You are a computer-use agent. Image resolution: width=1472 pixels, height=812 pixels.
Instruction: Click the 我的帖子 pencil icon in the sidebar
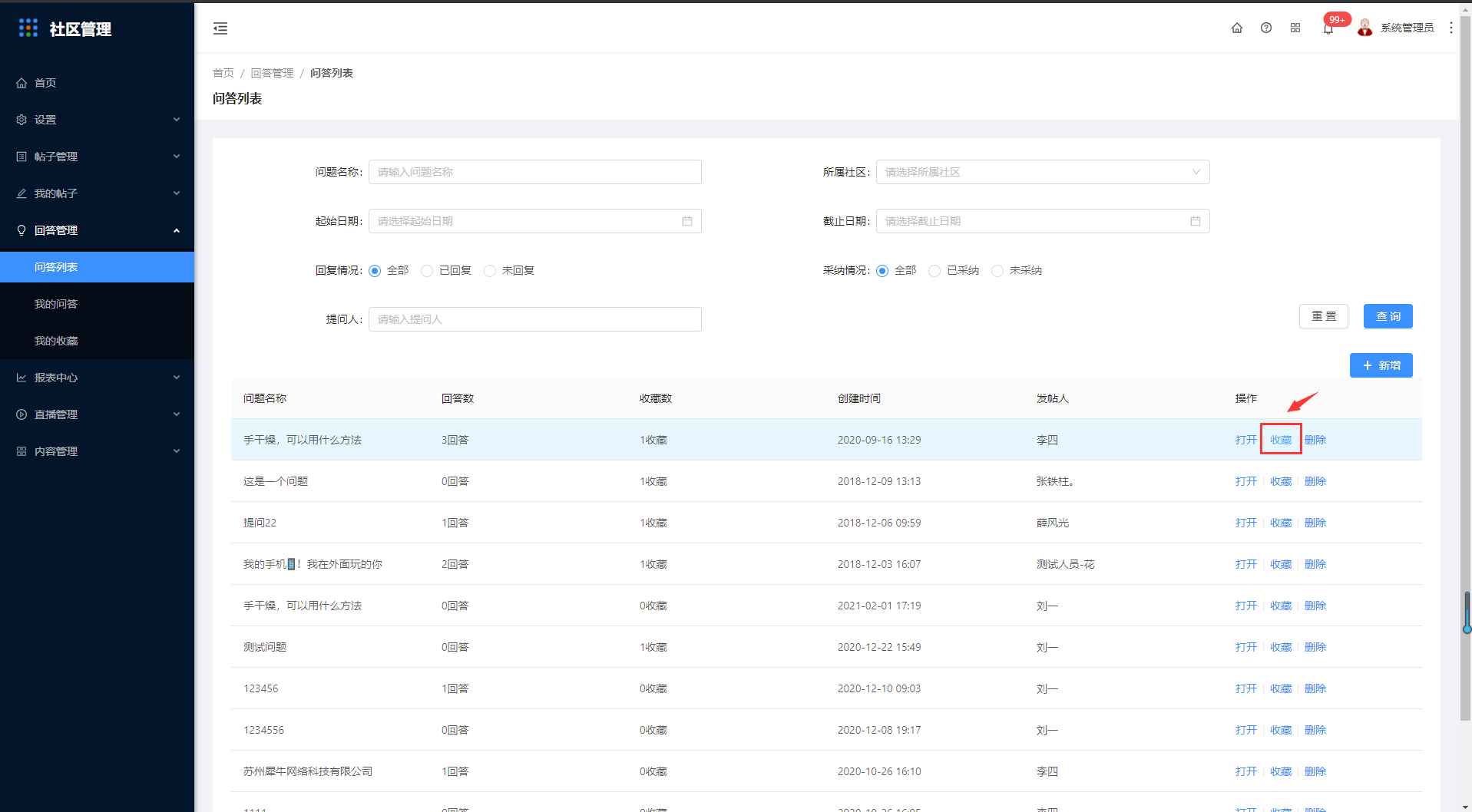coord(22,193)
